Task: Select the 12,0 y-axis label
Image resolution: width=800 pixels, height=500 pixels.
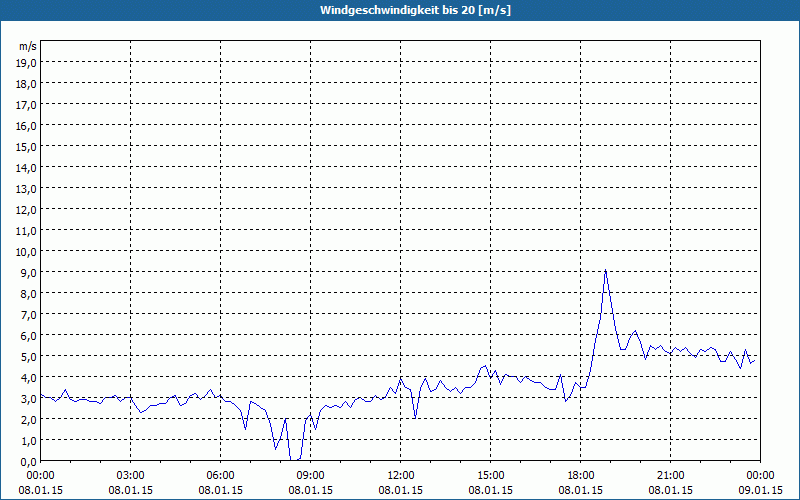Action: [x=27, y=210]
